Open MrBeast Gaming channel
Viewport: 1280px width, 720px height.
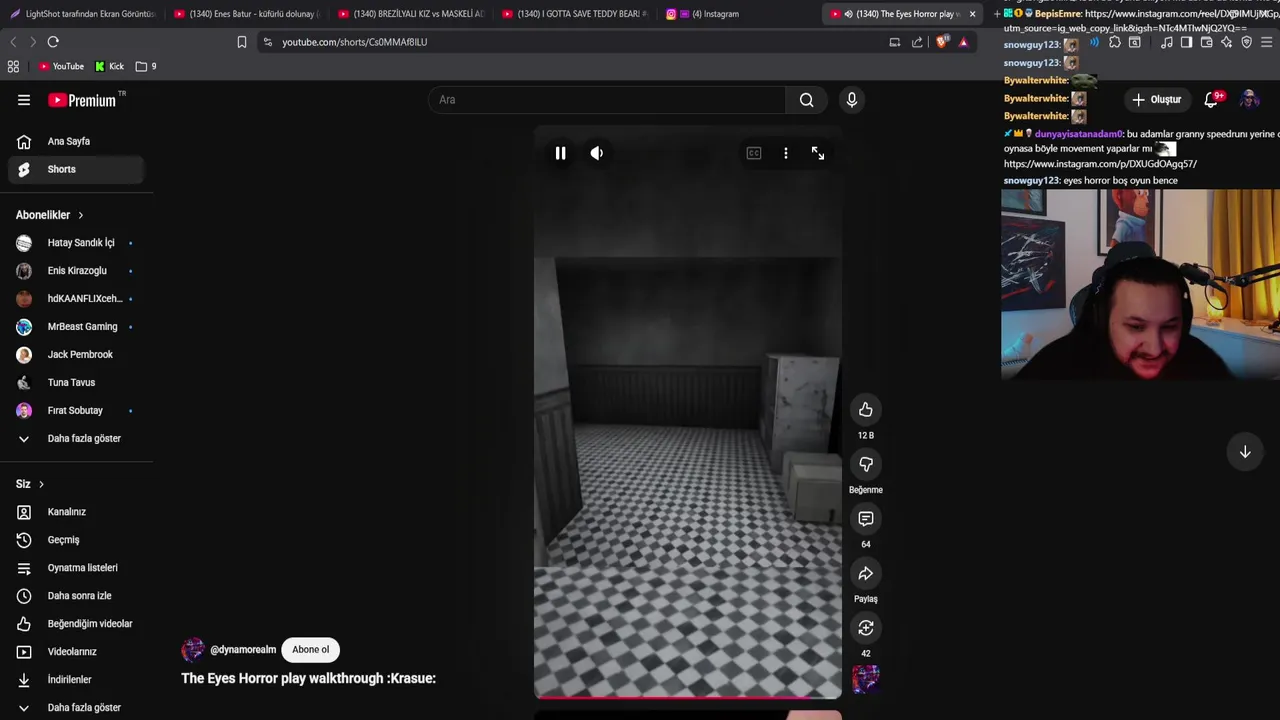coord(77,327)
